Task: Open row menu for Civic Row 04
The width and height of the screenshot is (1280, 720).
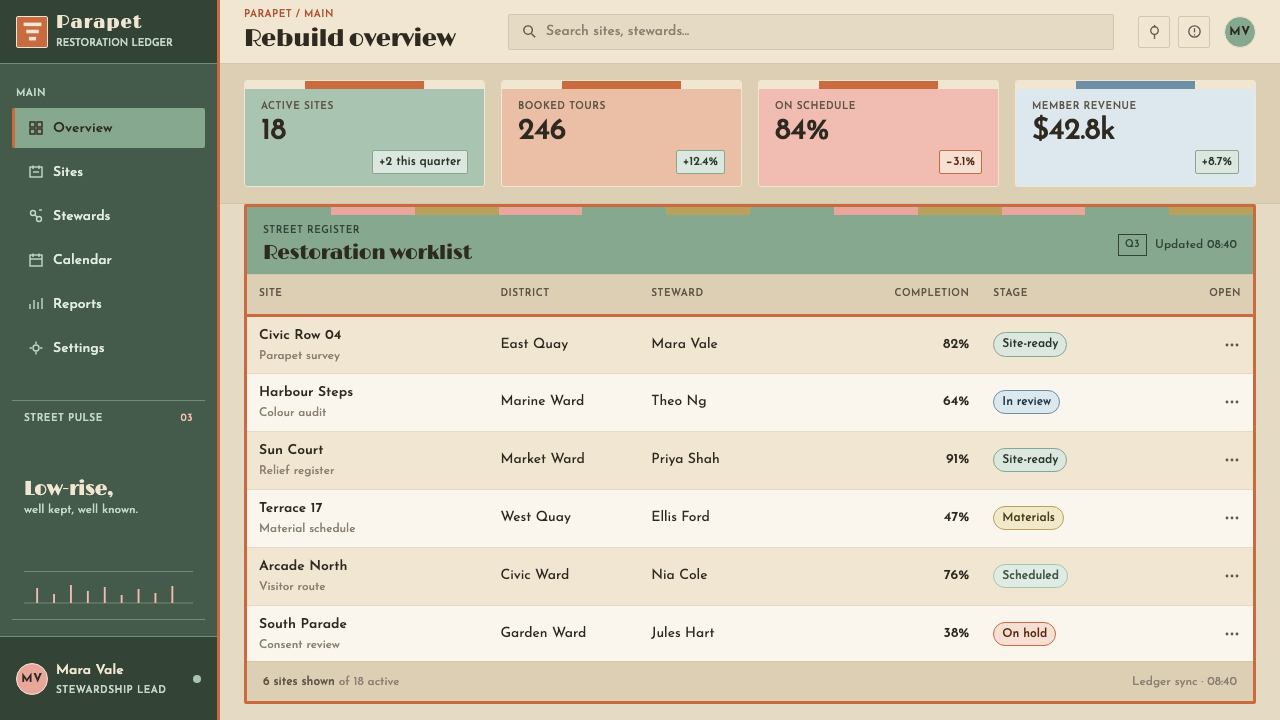Action: tap(1232, 345)
